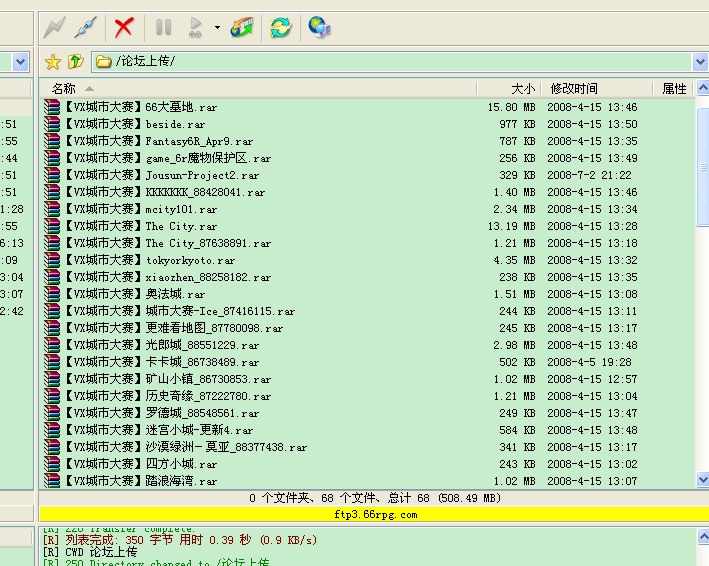Screen dimensions: 709x566
Task: Open the dropdown arrow beside the GO button
Action: [x=217, y=28]
